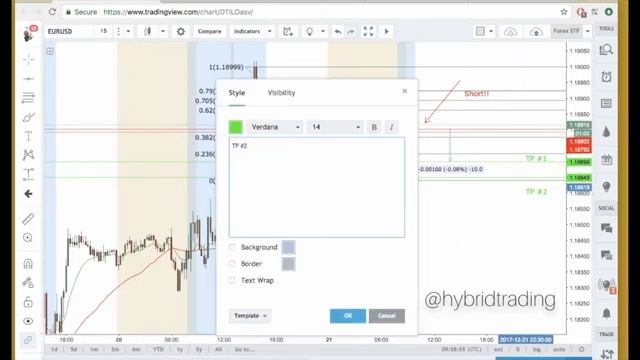Screen dimensions: 640x360
Task: Expand the Forex STF layout dropdown
Action: click(x=588, y=31)
